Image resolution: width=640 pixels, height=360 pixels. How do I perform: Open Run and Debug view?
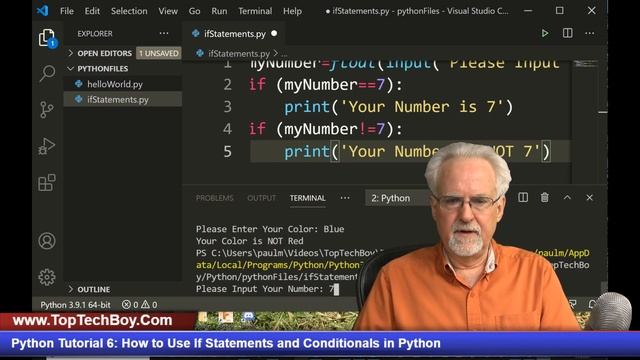click(x=47, y=146)
